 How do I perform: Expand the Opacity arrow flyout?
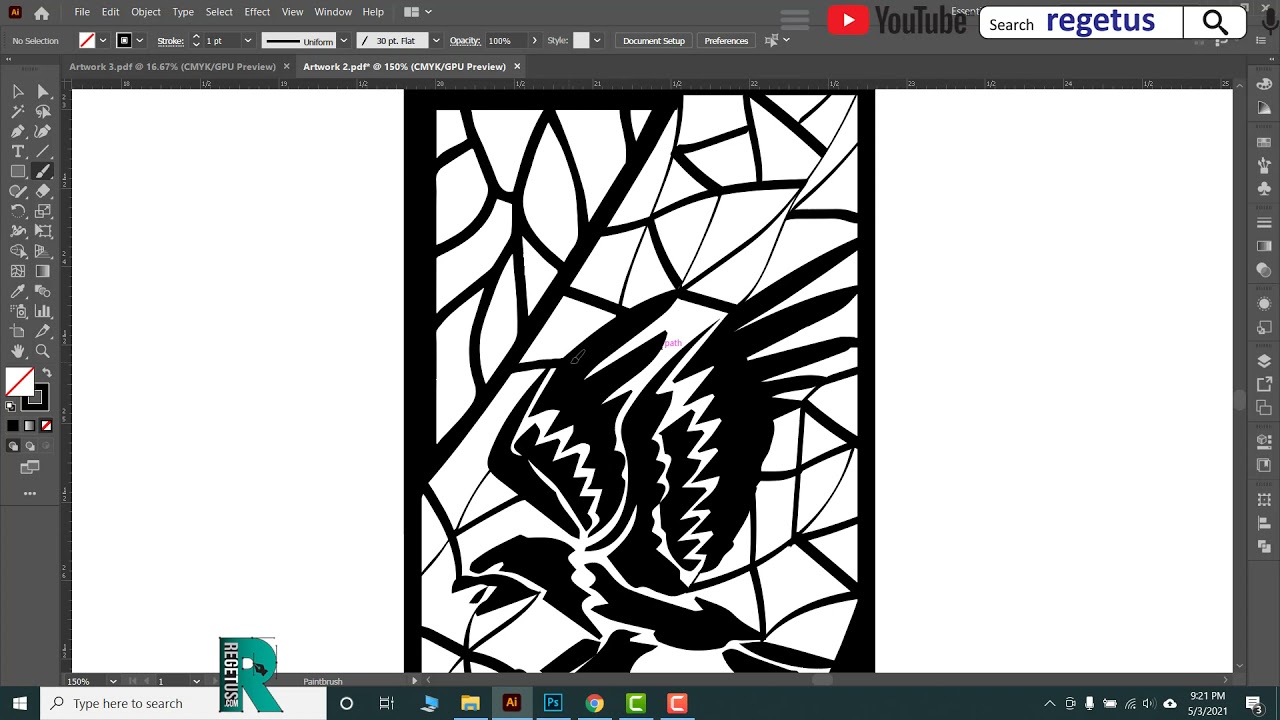534,41
